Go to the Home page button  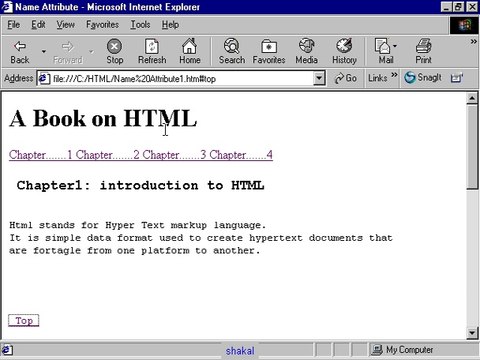click(x=190, y=52)
